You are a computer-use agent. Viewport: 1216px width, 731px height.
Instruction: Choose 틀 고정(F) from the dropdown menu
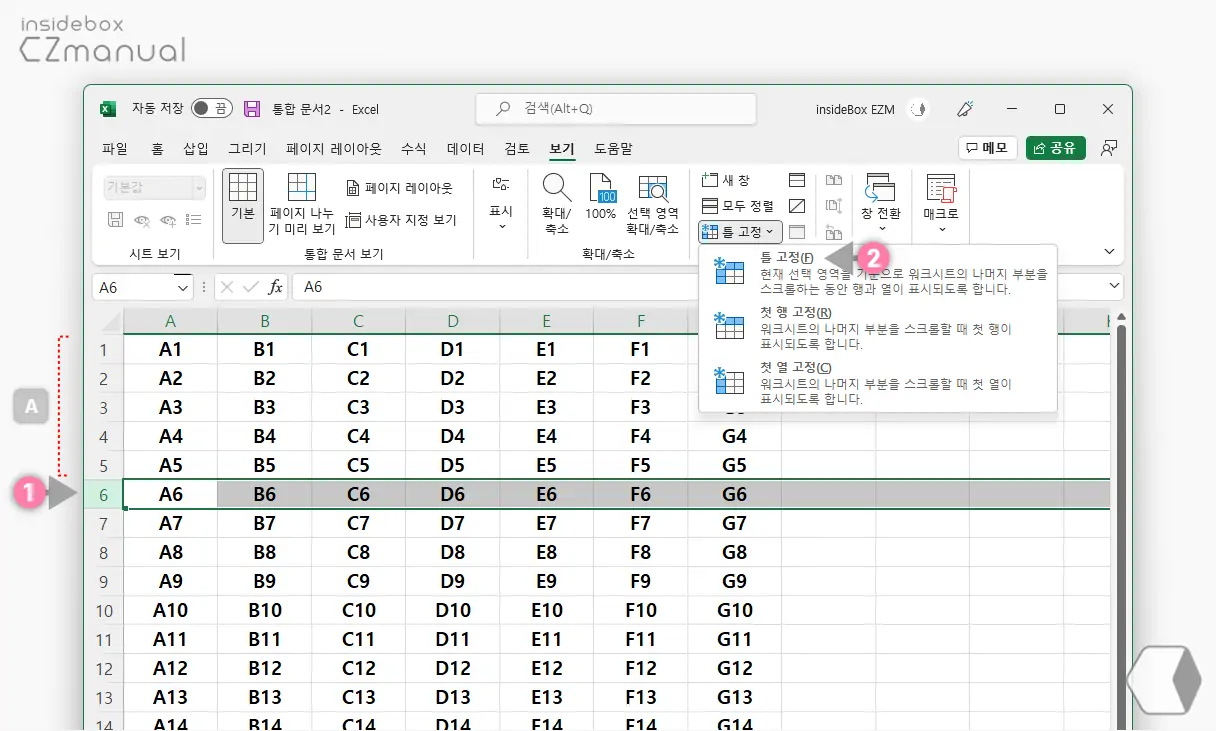click(x=878, y=273)
